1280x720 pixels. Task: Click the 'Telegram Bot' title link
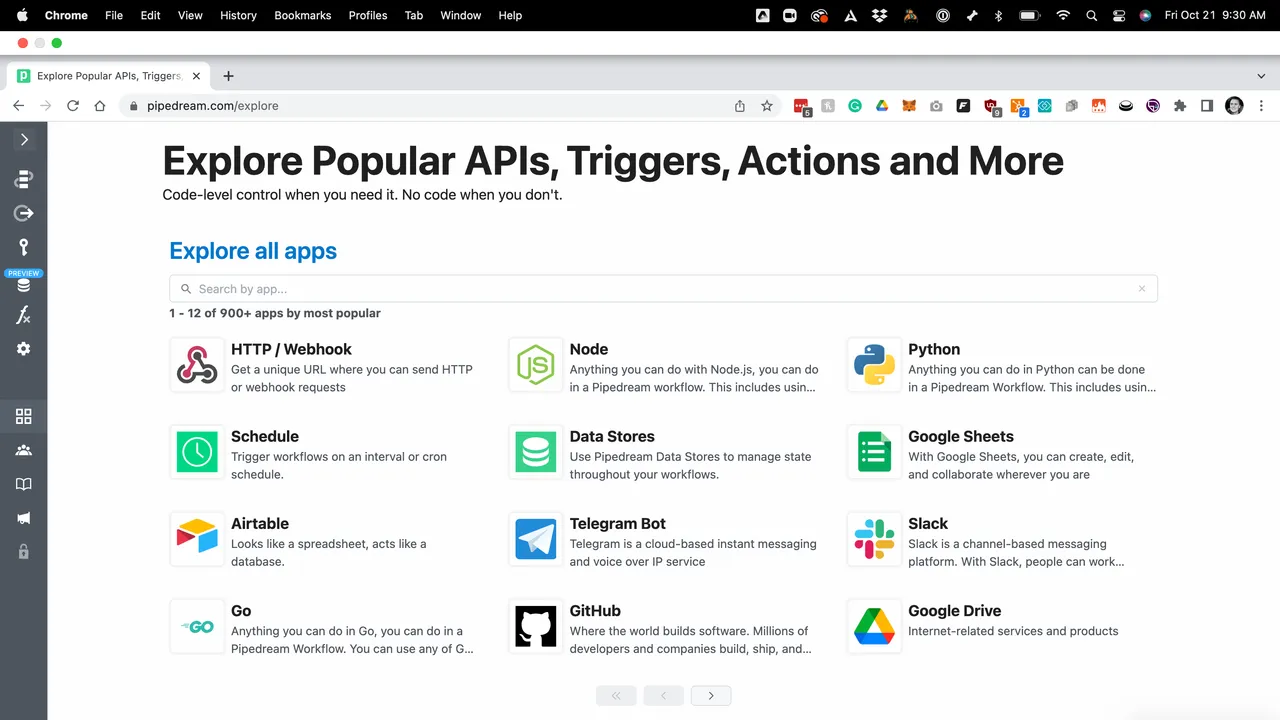point(617,523)
